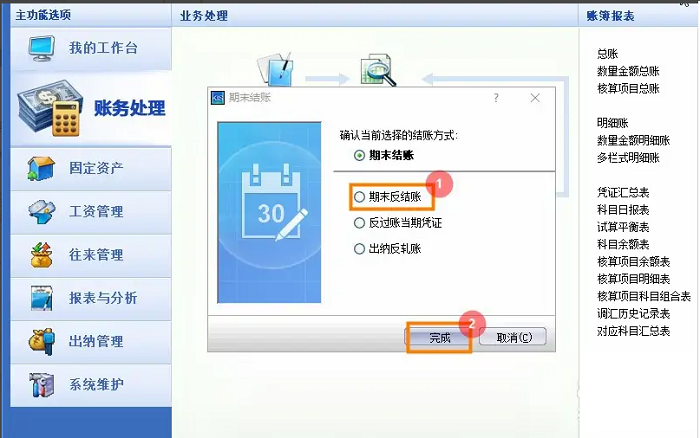Viewport: 700px width, 438px height.
Task: Open 出纳管理 using its wallet icon
Action: (x=40, y=341)
